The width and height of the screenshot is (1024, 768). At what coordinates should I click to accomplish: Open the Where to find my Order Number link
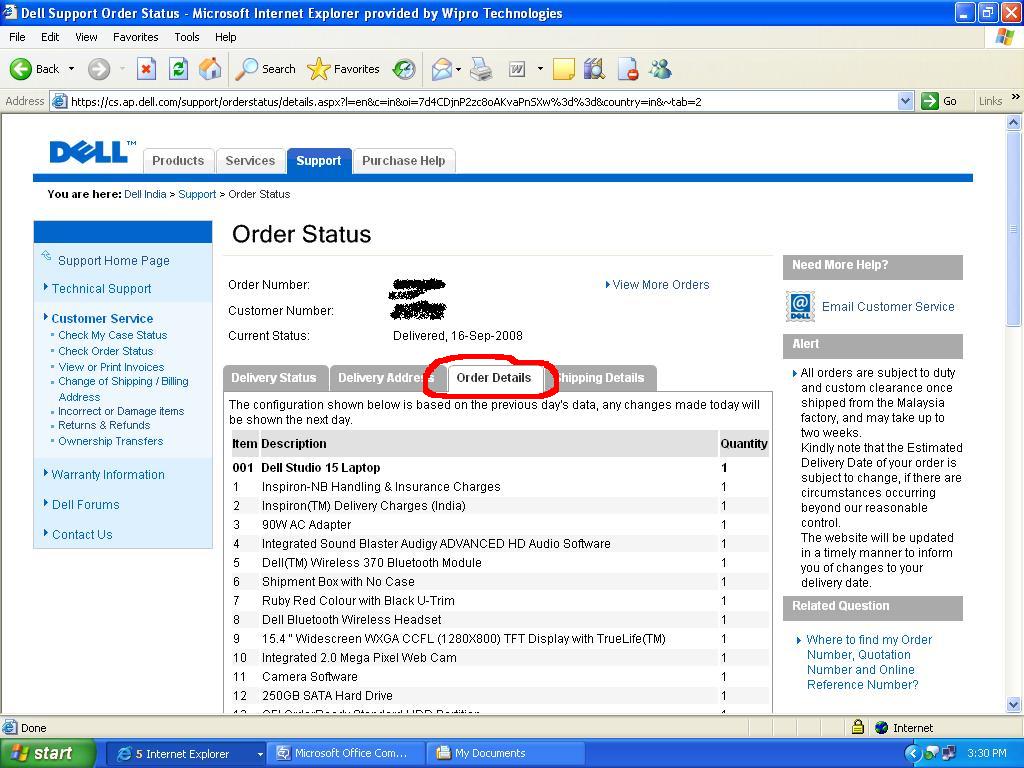[869, 662]
